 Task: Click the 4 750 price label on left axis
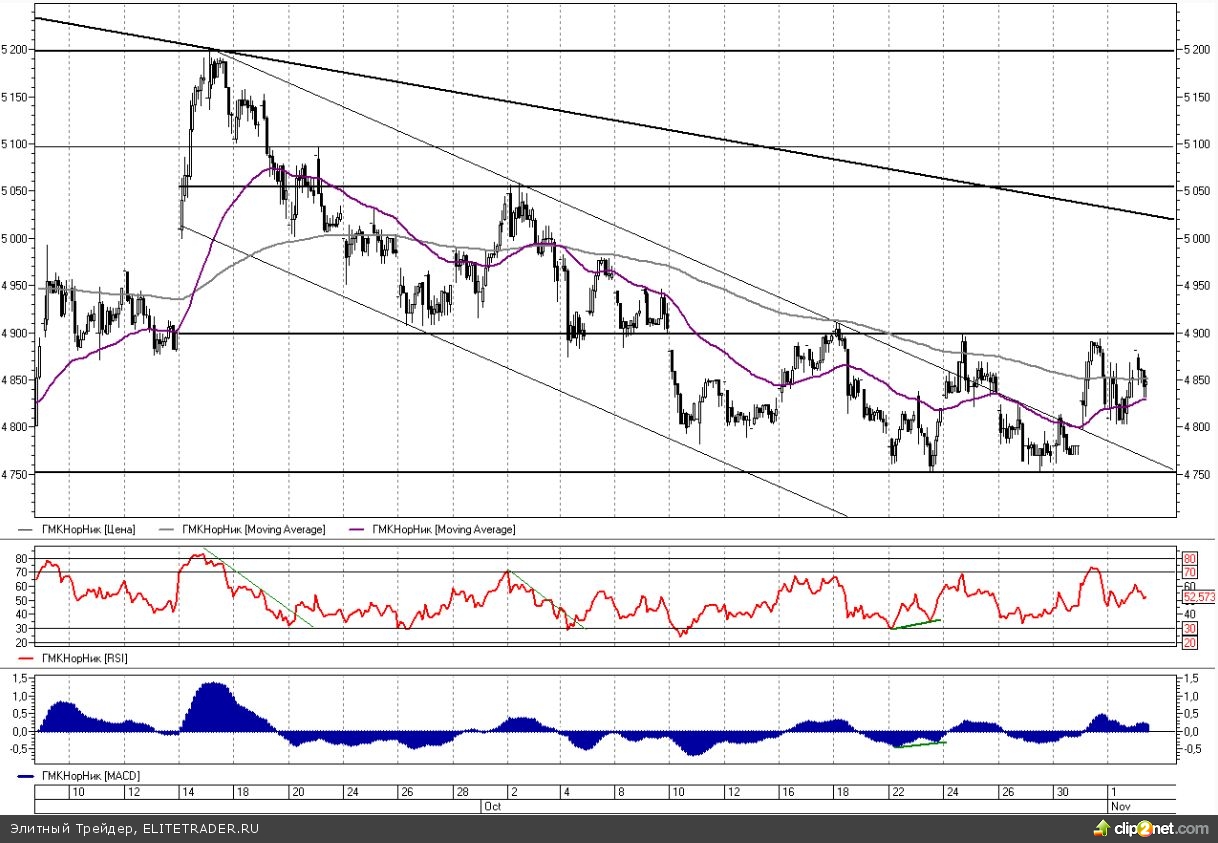pyautogui.click(x=16, y=474)
